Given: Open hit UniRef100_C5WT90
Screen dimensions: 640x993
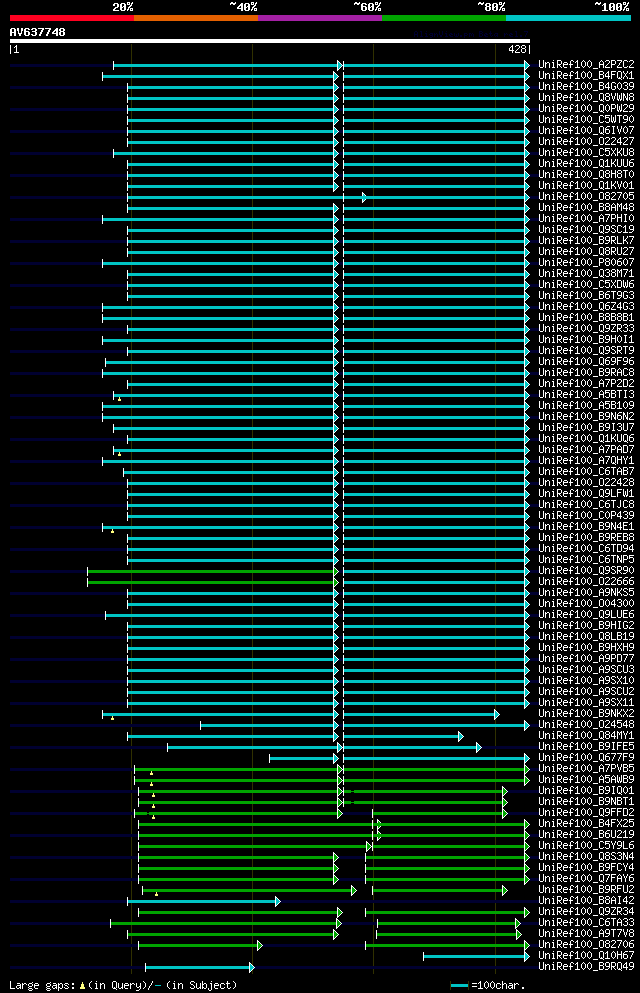Looking at the screenshot, I should 586,120.
